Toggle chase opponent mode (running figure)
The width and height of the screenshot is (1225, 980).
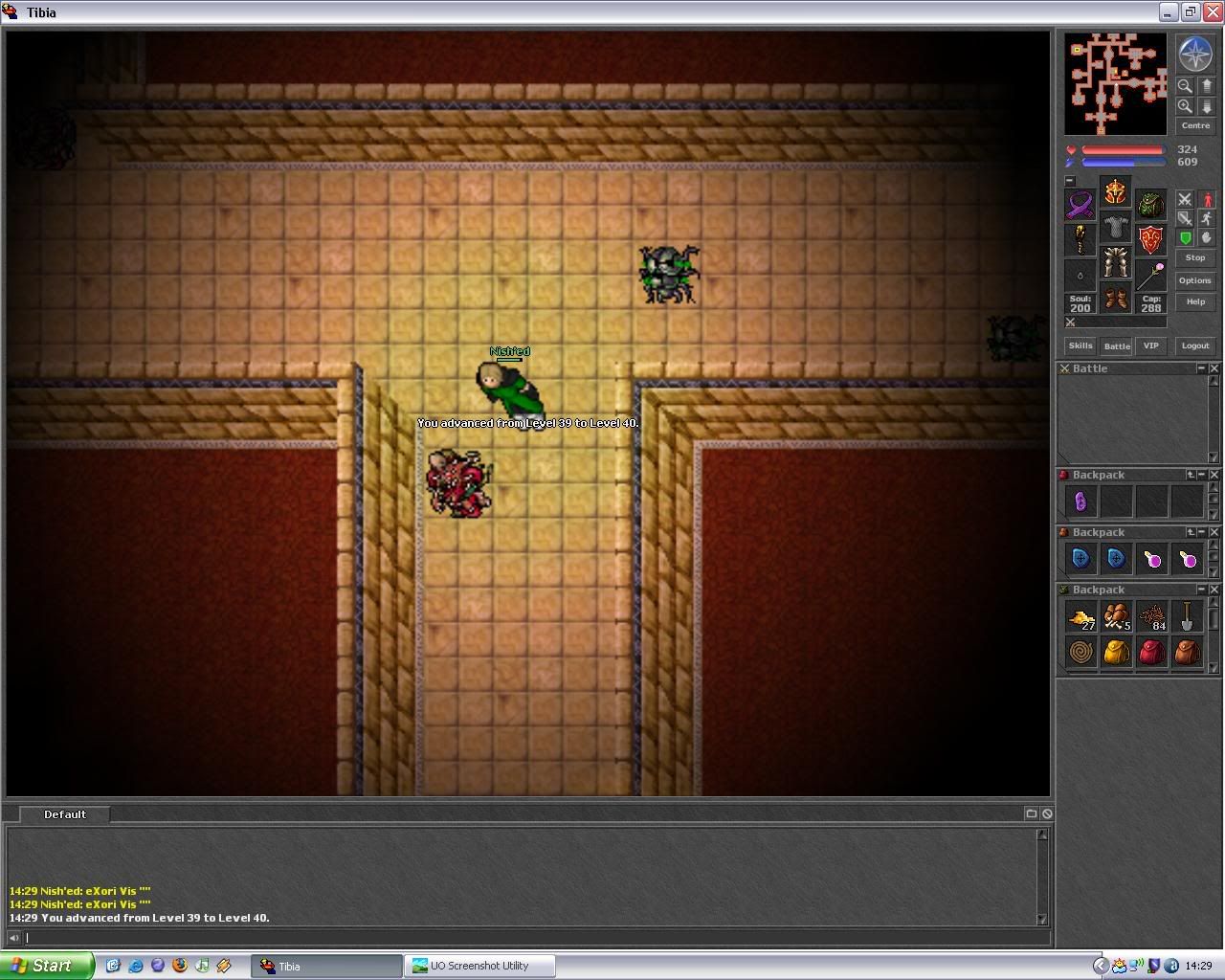click(x=1207, y=218)
